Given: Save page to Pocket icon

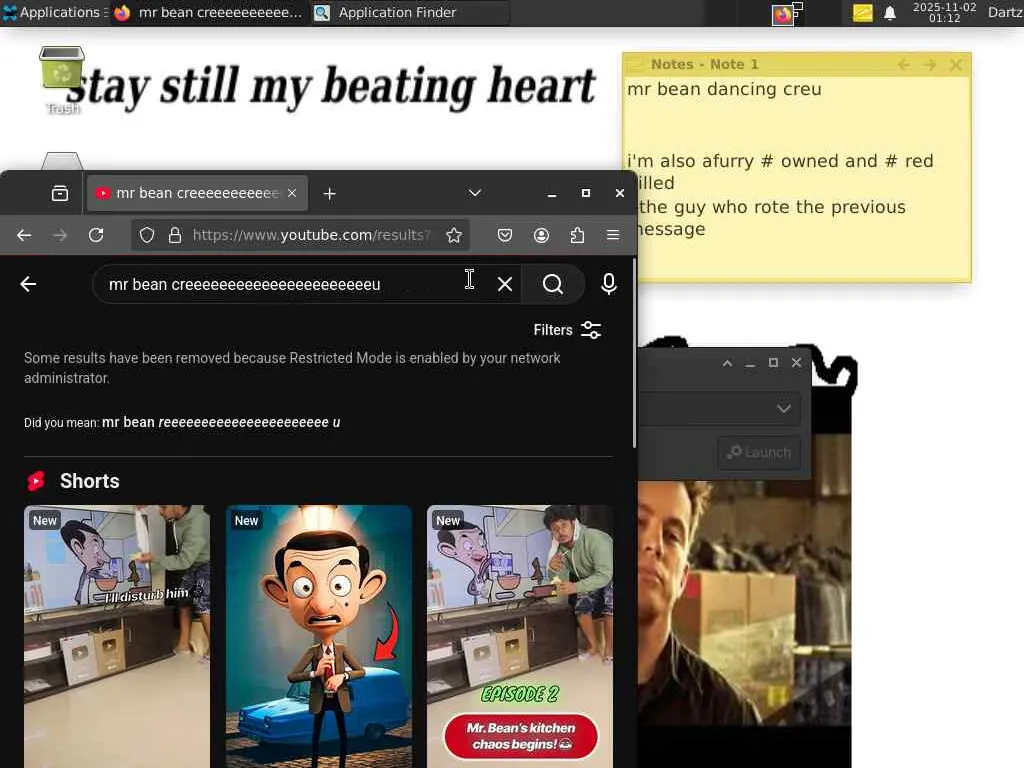Looking at the screenshot, I should [x=505, y=235].
